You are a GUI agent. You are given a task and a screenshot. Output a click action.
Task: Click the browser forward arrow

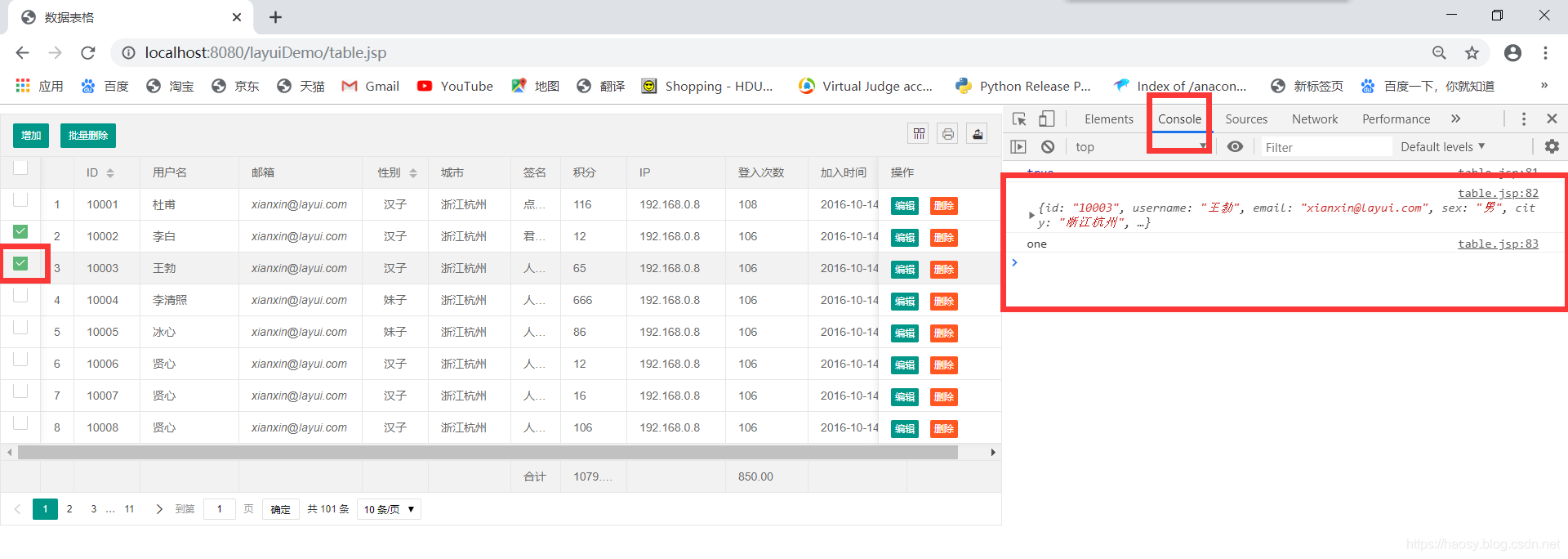coord(55,52)
